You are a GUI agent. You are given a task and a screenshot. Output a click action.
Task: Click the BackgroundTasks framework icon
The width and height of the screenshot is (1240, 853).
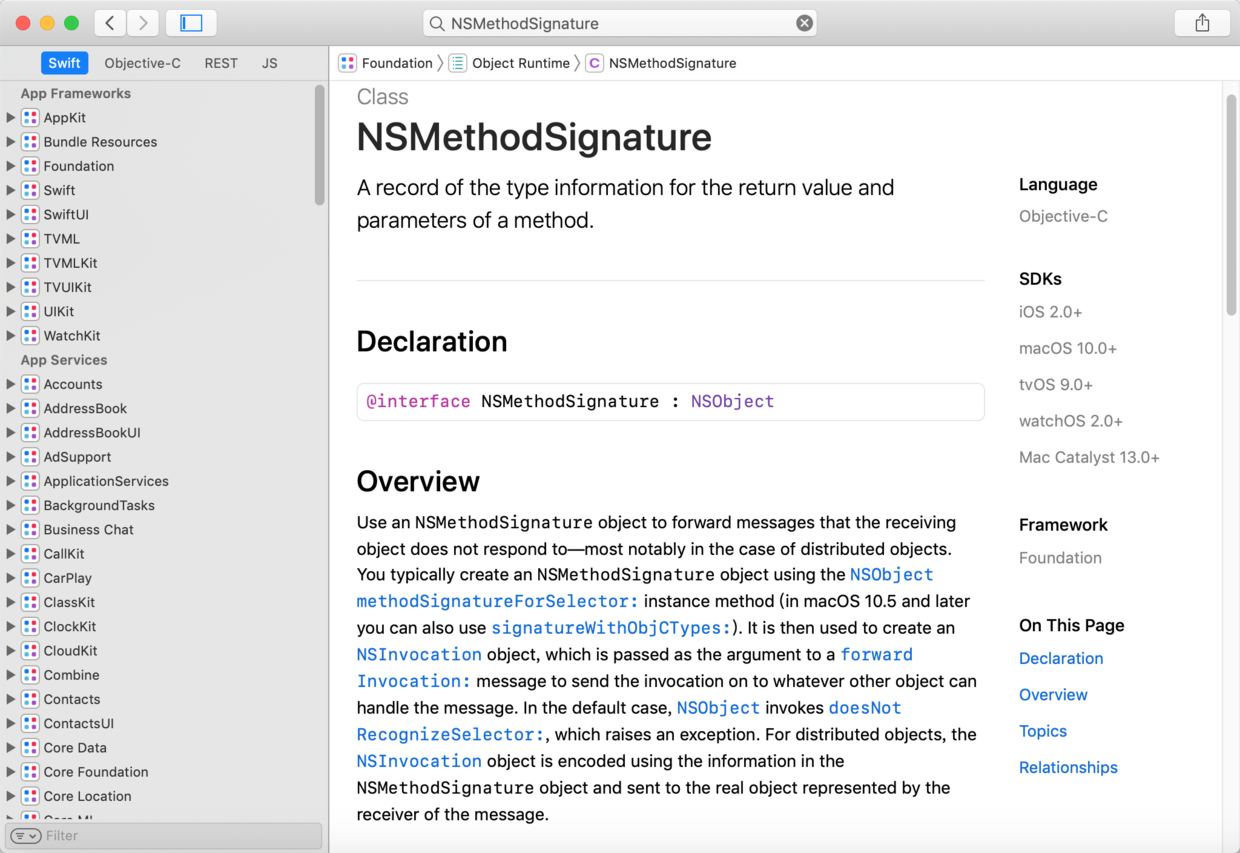[30, 506]
